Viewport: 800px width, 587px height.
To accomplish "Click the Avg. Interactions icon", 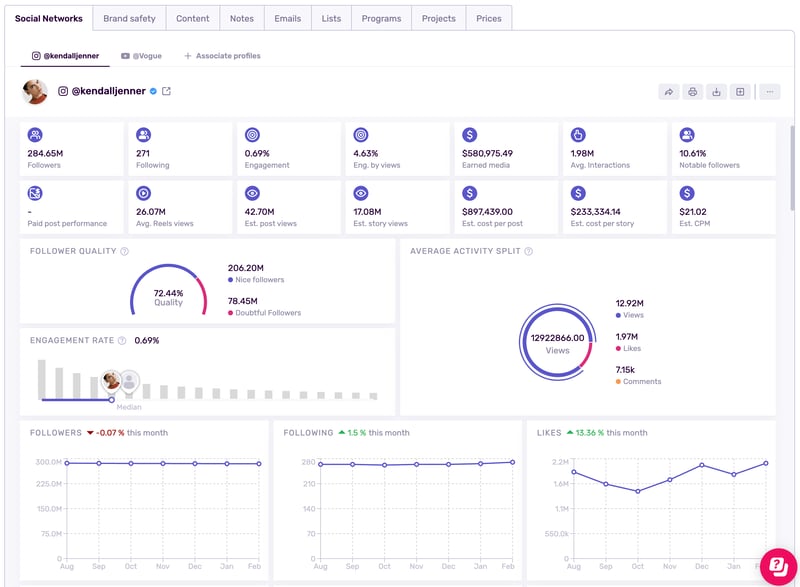I will tap(578, 135).
